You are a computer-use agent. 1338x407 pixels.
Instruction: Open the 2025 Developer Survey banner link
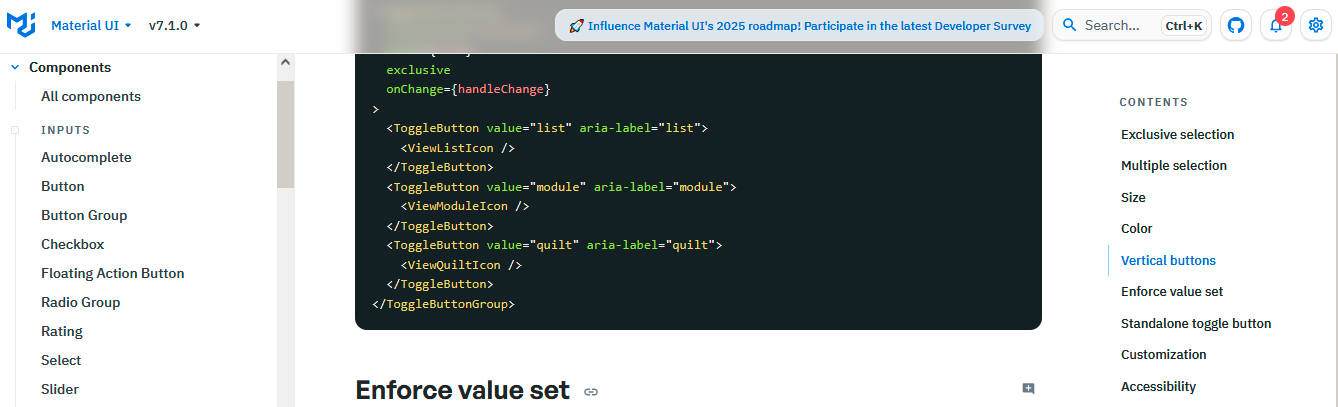[799, 26]
